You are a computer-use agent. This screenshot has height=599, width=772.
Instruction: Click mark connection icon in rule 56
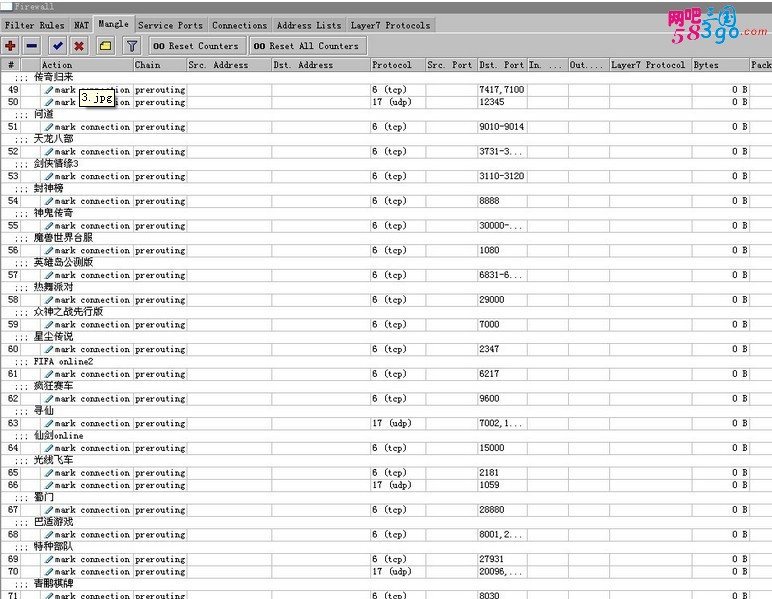[48, 251]
